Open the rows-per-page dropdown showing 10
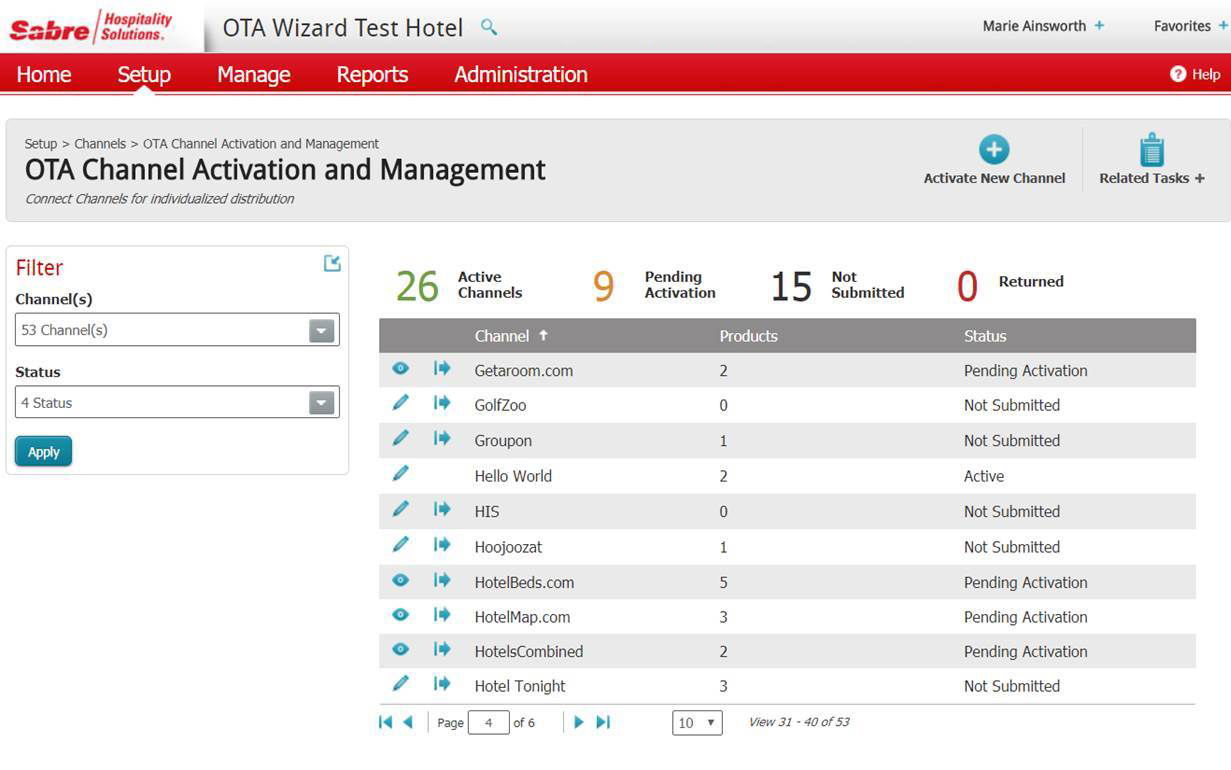This screenshot has width=1231, height=770. click(697, 723)
